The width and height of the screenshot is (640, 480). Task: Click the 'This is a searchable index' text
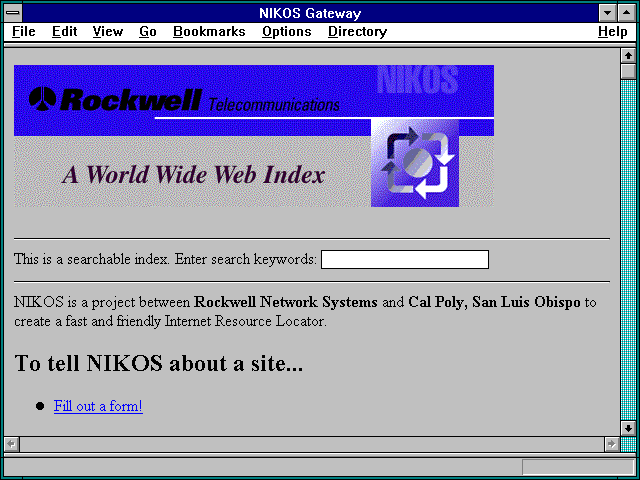point(91,259)
